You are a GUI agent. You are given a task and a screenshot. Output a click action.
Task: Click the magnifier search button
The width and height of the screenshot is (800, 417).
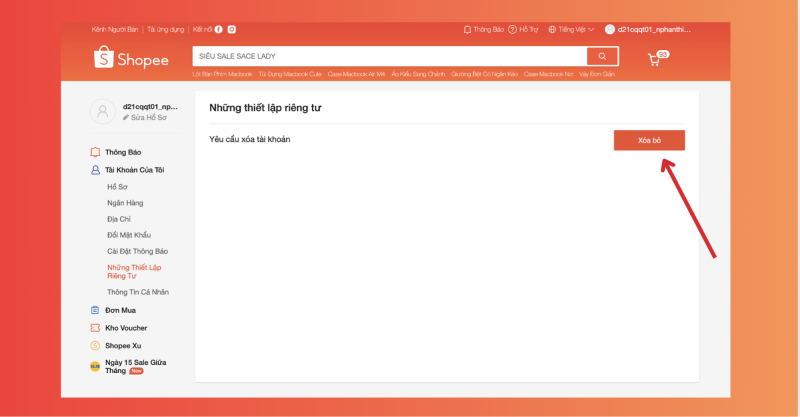602,56
